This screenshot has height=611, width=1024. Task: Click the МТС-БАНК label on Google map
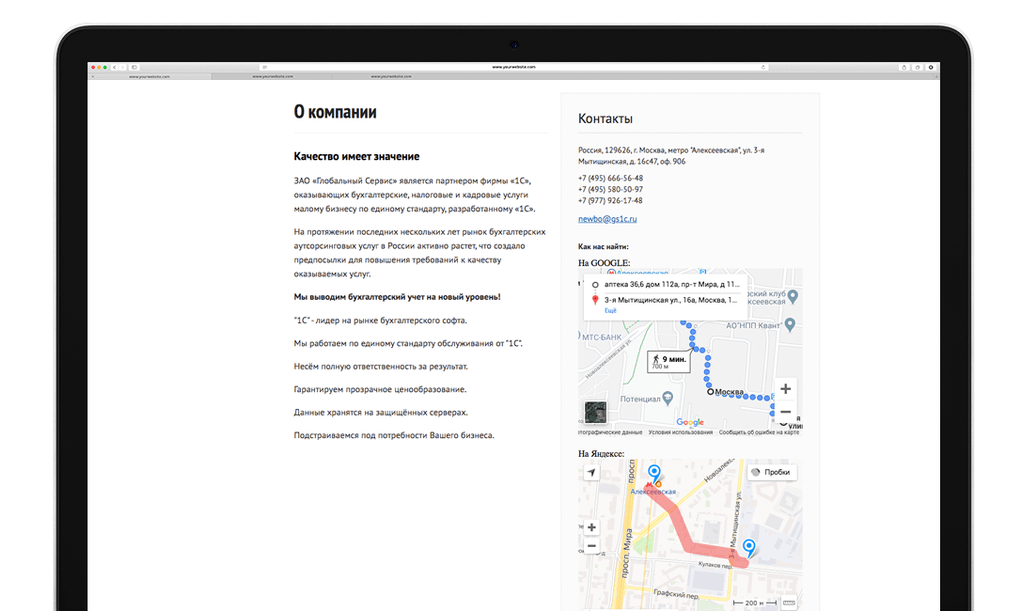[x=601, y=337]
